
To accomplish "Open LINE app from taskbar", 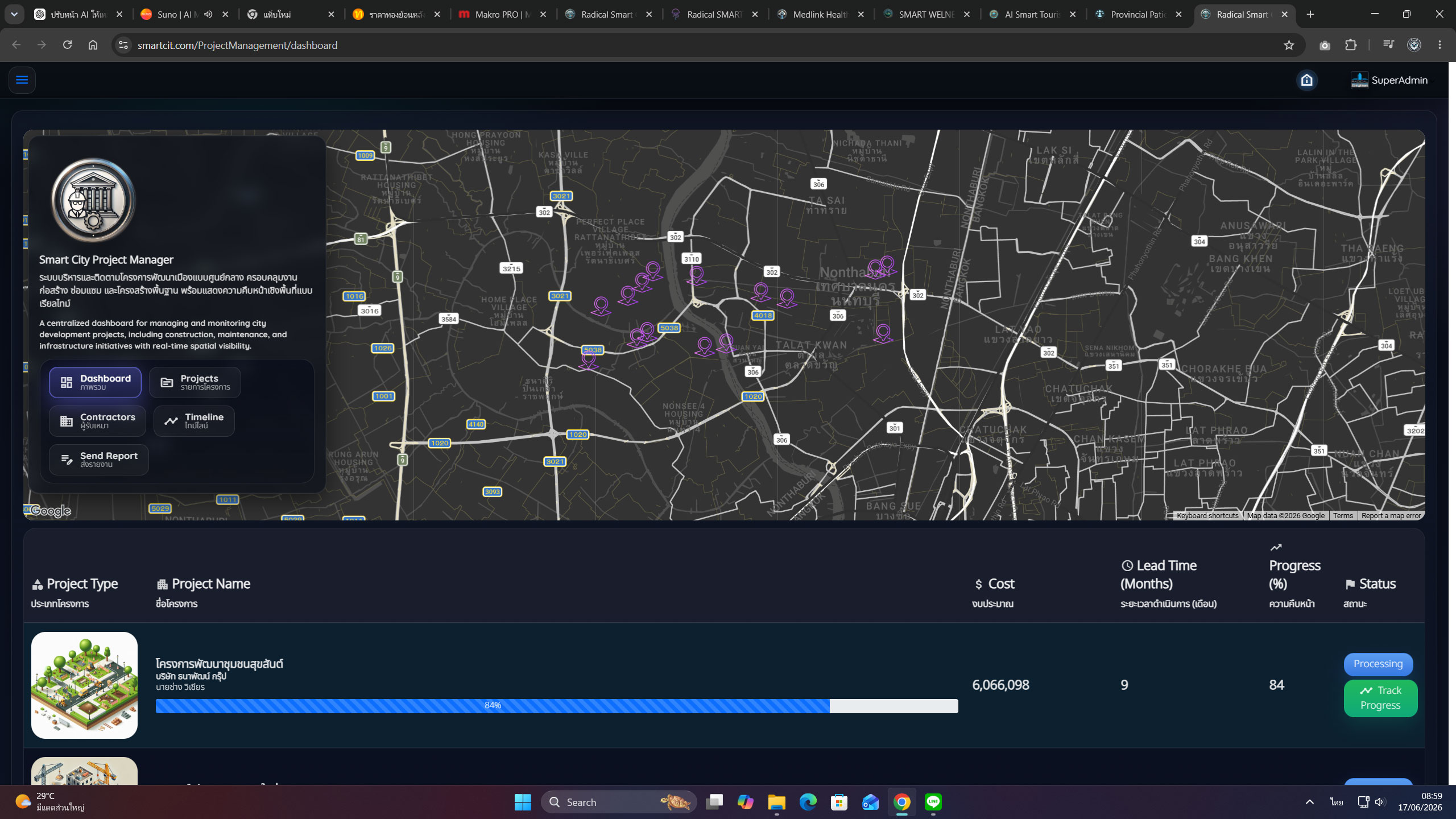I will point(933,802).
